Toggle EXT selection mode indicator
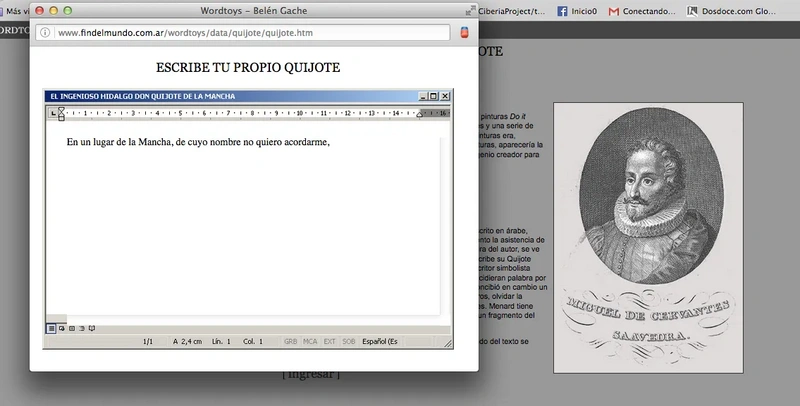The image size is (800, 406). click(x=330, y=341)
